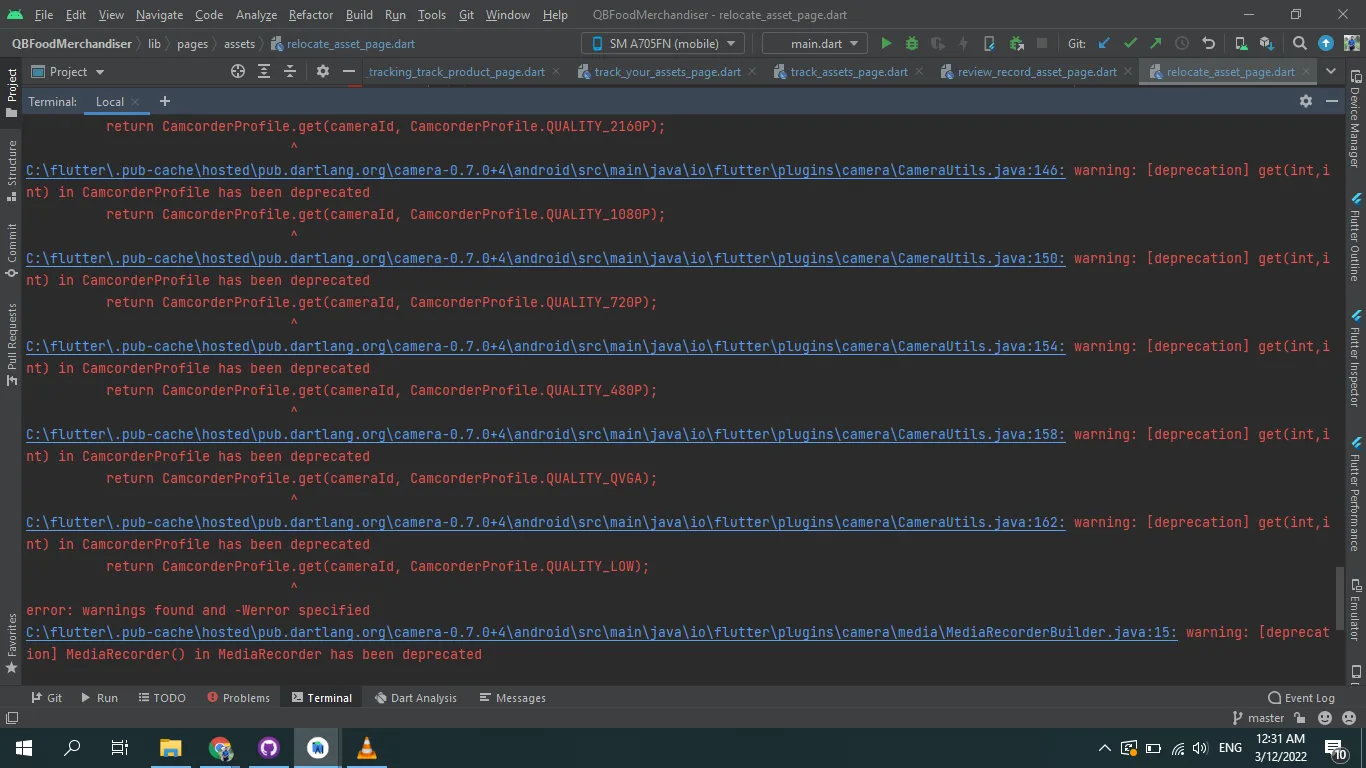Click the Stop button in the run toolbar

(x=1041, y=44)
